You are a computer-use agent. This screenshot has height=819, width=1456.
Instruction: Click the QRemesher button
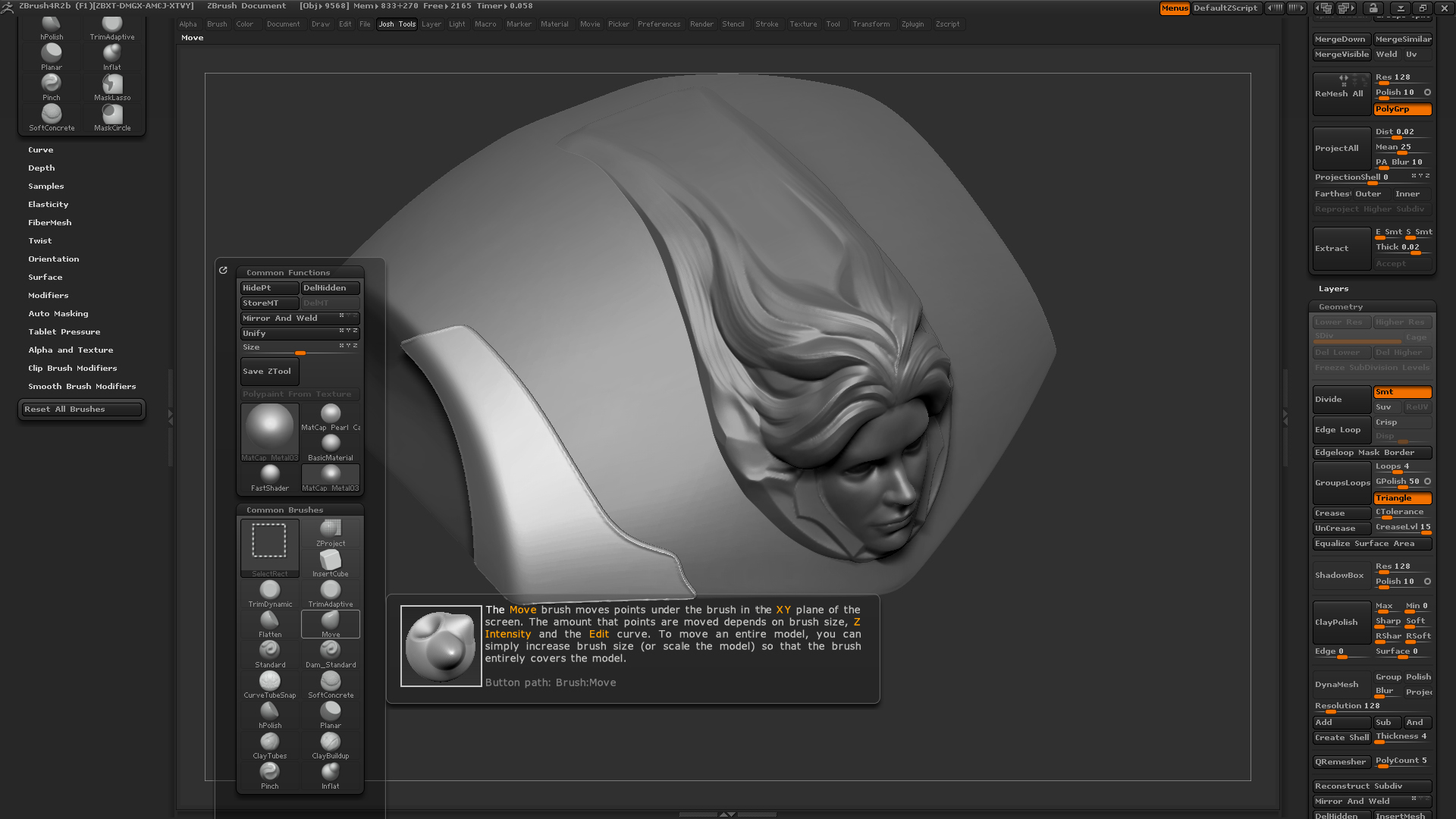[x=1341, y=762]
